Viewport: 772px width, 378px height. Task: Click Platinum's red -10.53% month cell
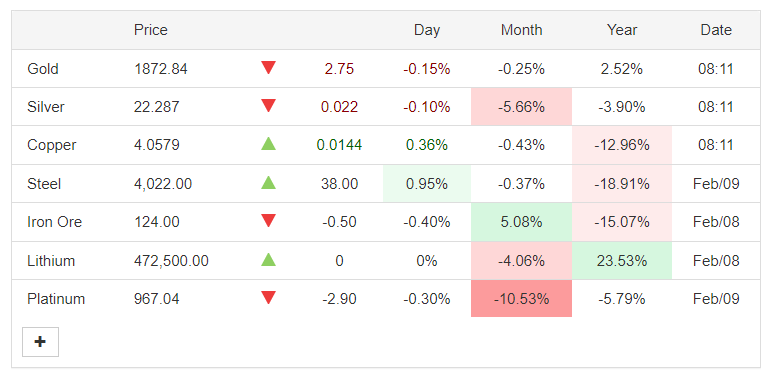click(521, 299)
